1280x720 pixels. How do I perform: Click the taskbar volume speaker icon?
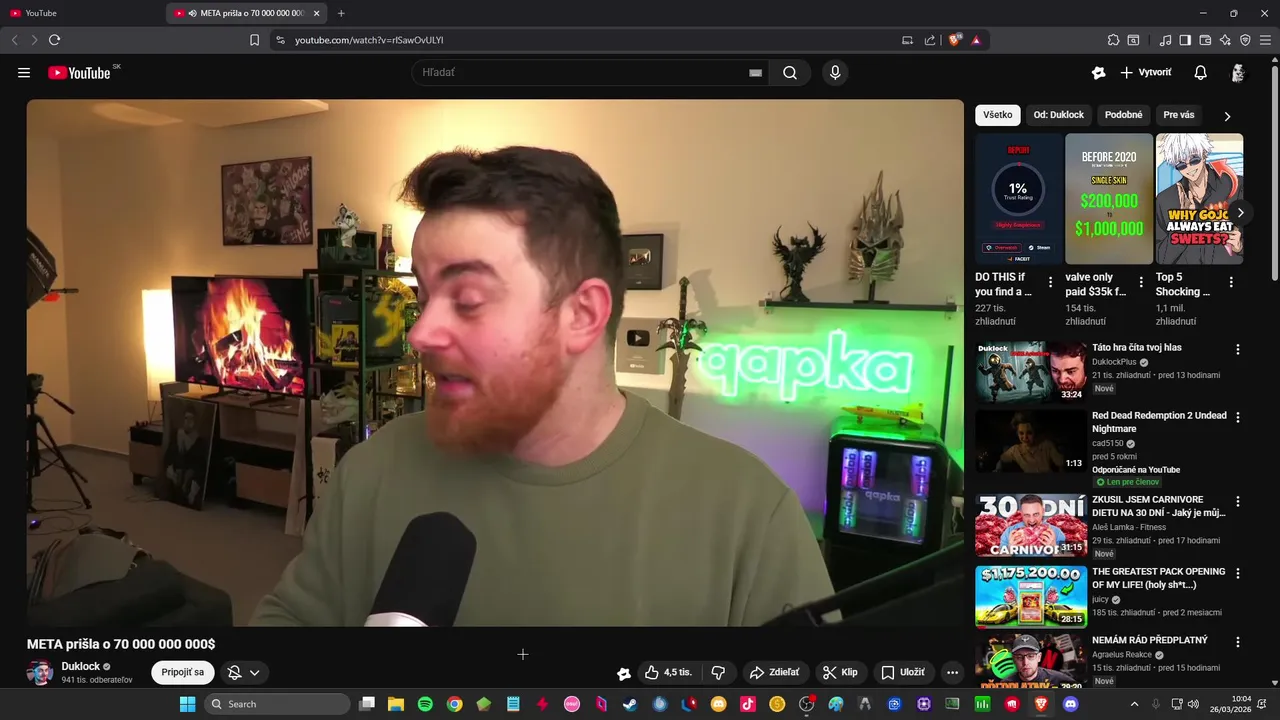click(x=1193, y=704)
